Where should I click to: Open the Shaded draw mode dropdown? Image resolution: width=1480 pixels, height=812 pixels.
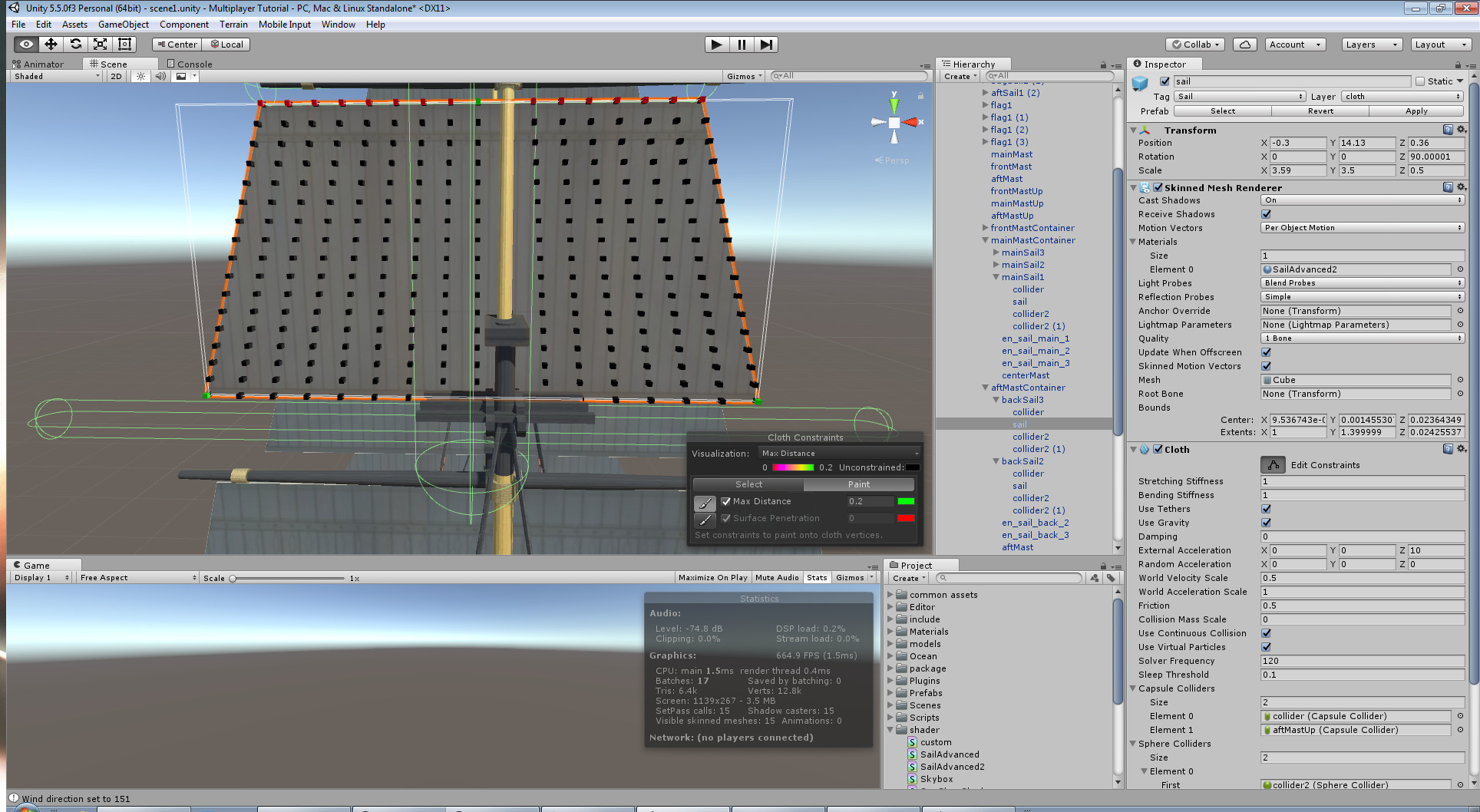tap(54, 76)
